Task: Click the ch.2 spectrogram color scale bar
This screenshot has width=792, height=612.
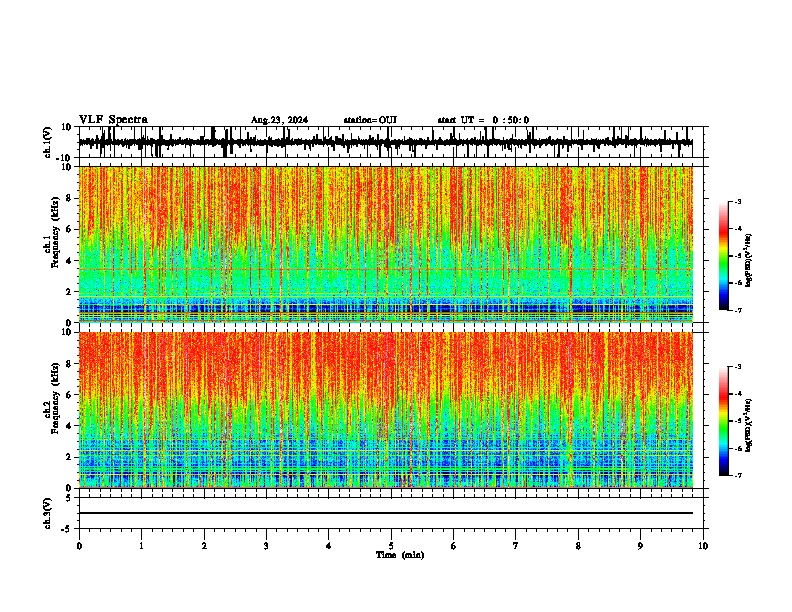Action: click(724, 421)
